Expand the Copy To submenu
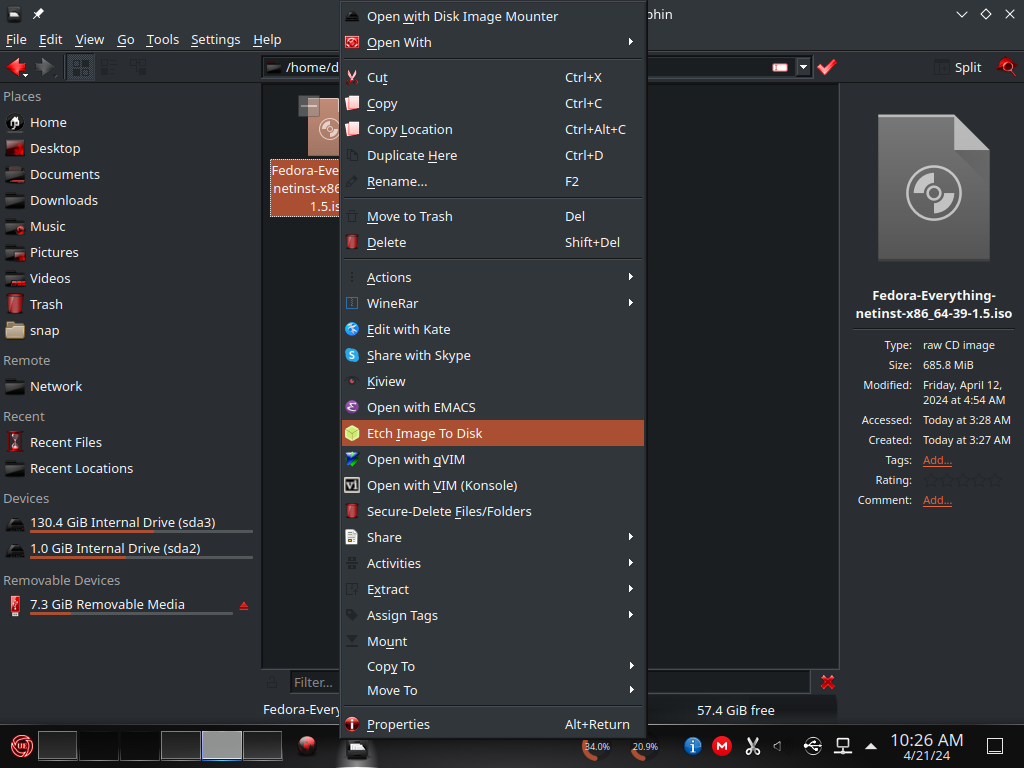1024x768 pixels. click(493, 667)
